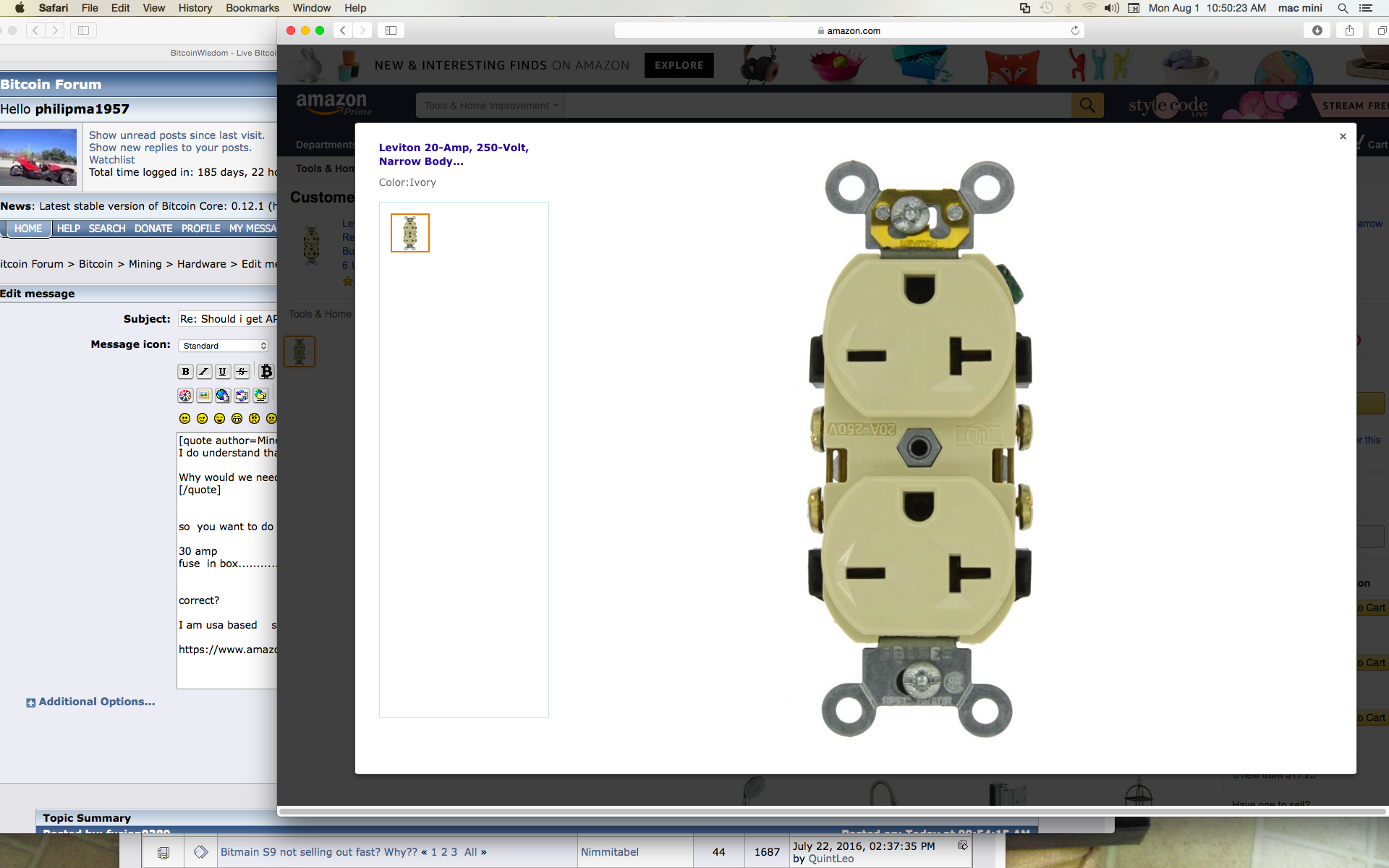Screen dimensions: 1389x868
Task: Click the EXPLORE button on Amazon banner
Action: click(679, 65)
